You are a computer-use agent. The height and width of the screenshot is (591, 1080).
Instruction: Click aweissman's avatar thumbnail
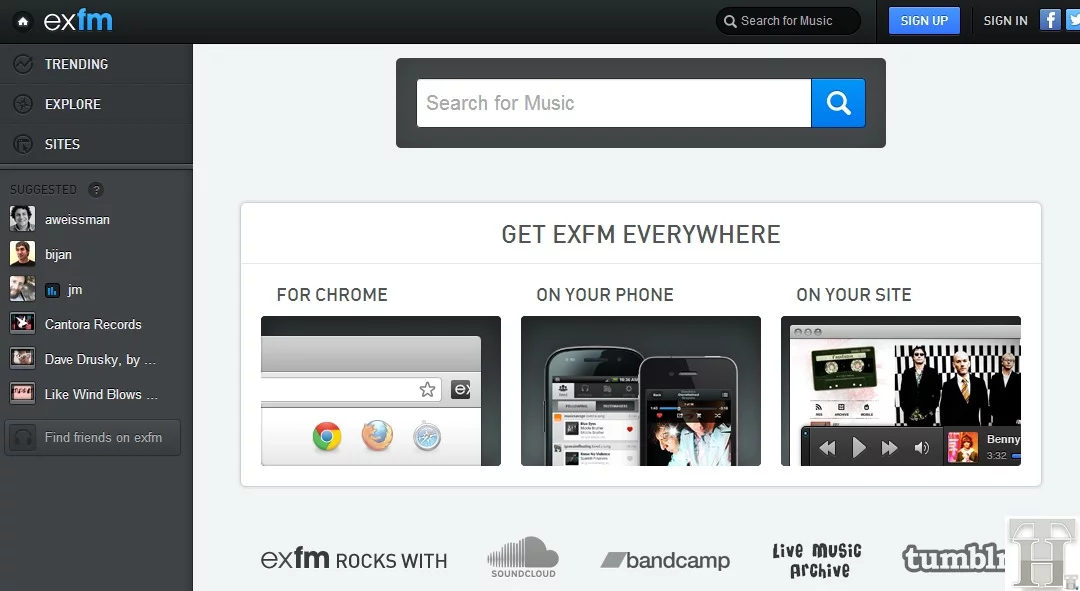[22, 218]
